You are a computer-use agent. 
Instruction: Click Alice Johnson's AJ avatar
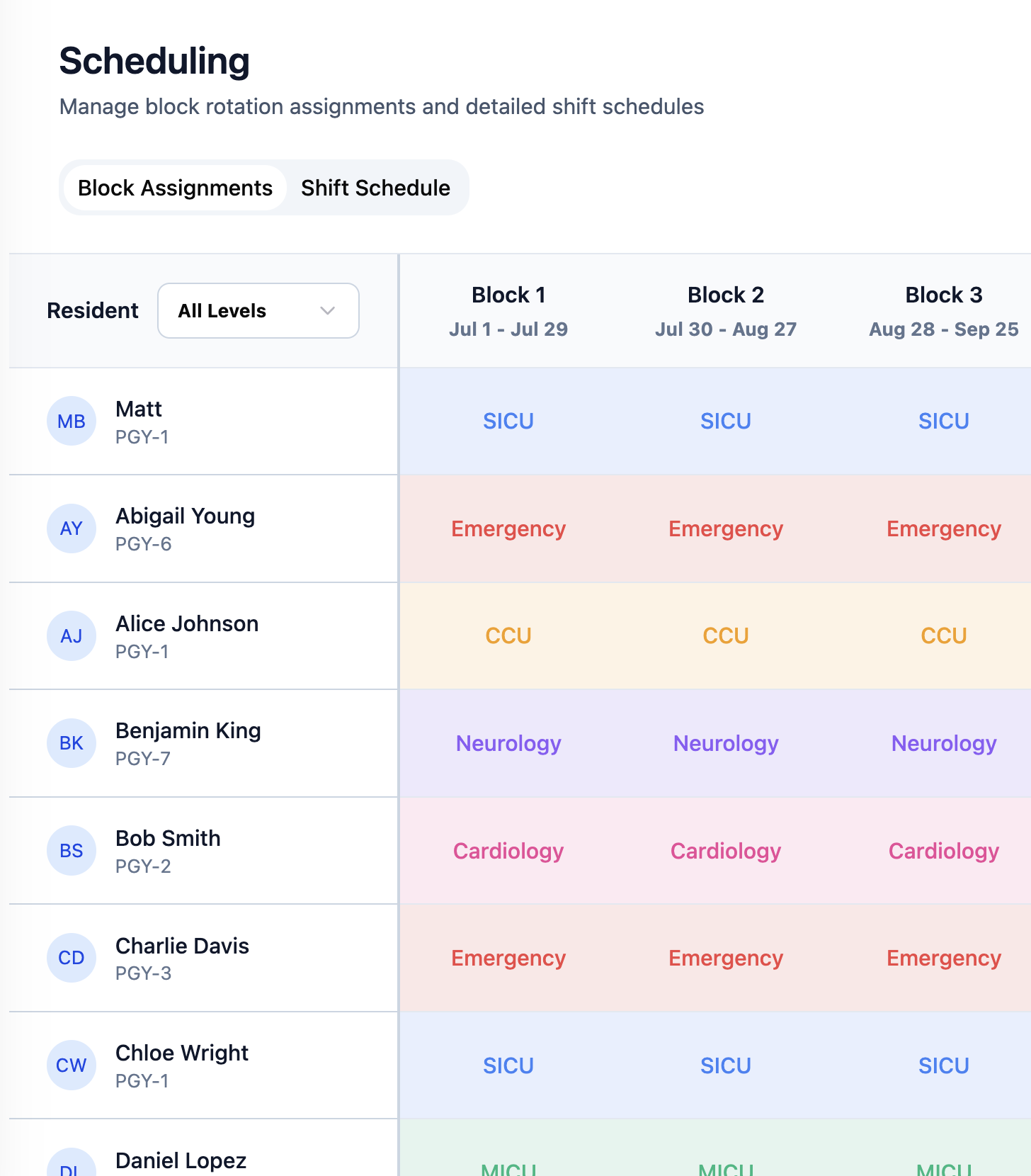click(72, 636)
